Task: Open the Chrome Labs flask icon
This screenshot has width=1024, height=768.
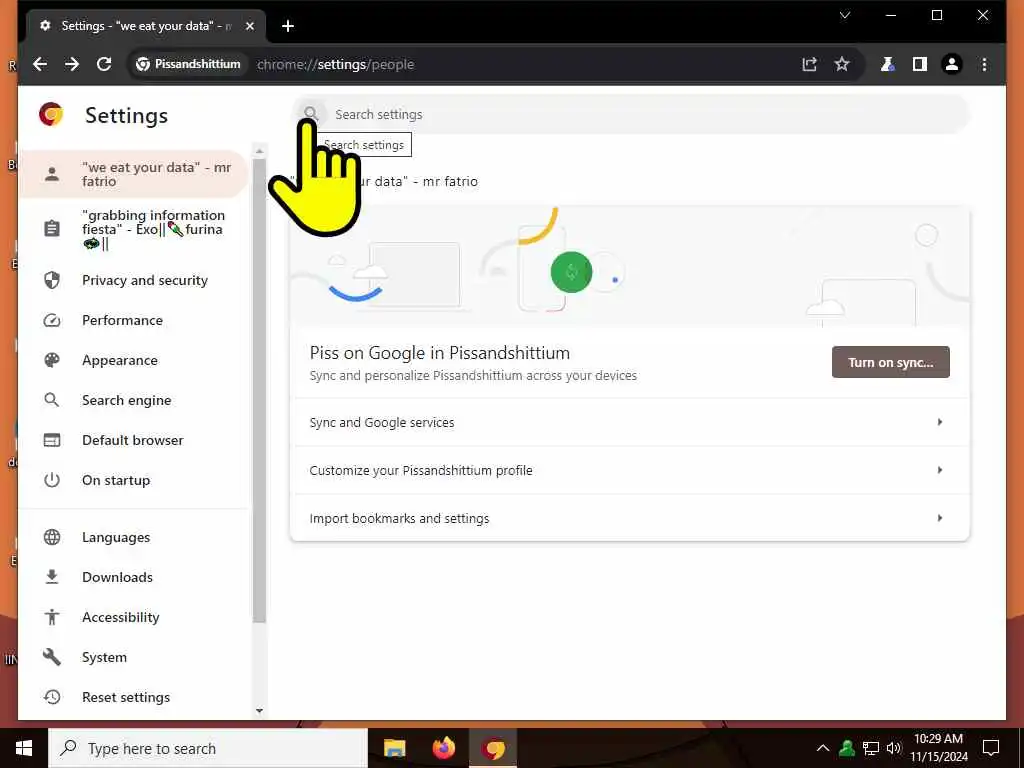Action: 887,64
